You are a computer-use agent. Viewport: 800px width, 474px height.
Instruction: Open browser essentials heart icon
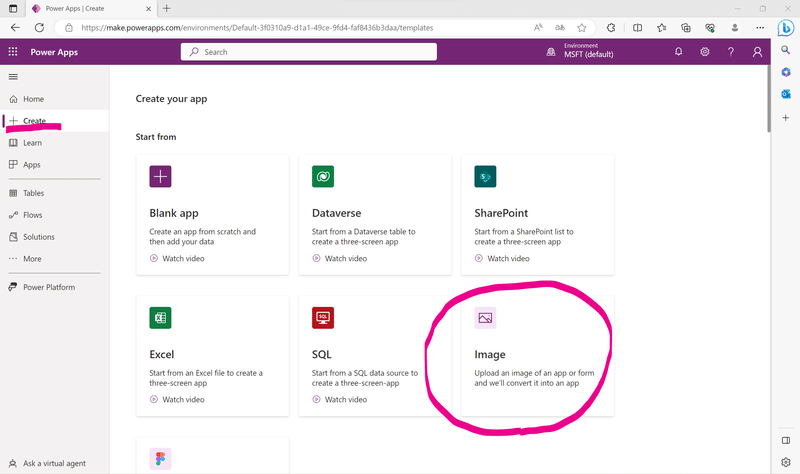(710, 28)
